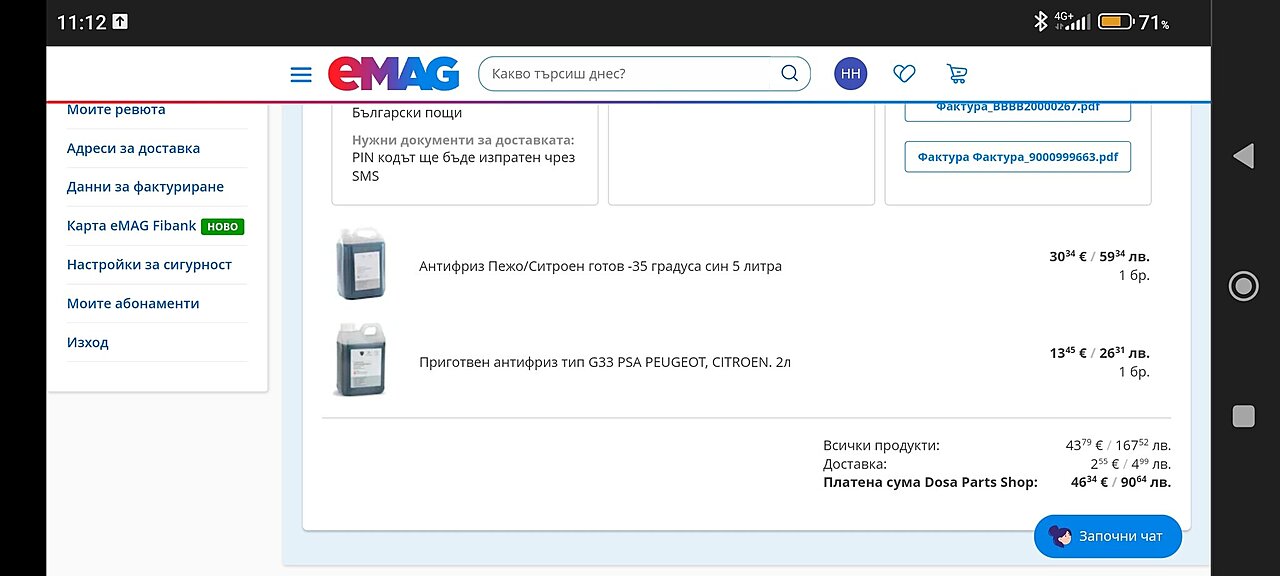
Task: Click the search magnifier icon
Action: (789, 73)
